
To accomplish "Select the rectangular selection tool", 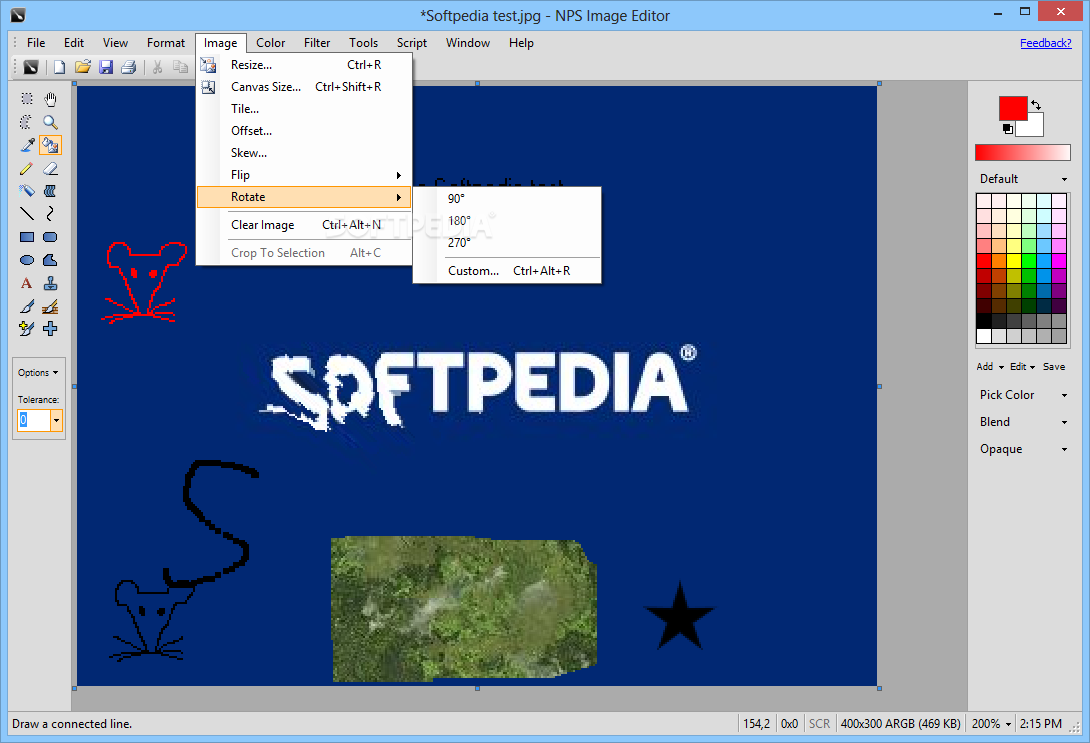I will [x=26, y=99].
